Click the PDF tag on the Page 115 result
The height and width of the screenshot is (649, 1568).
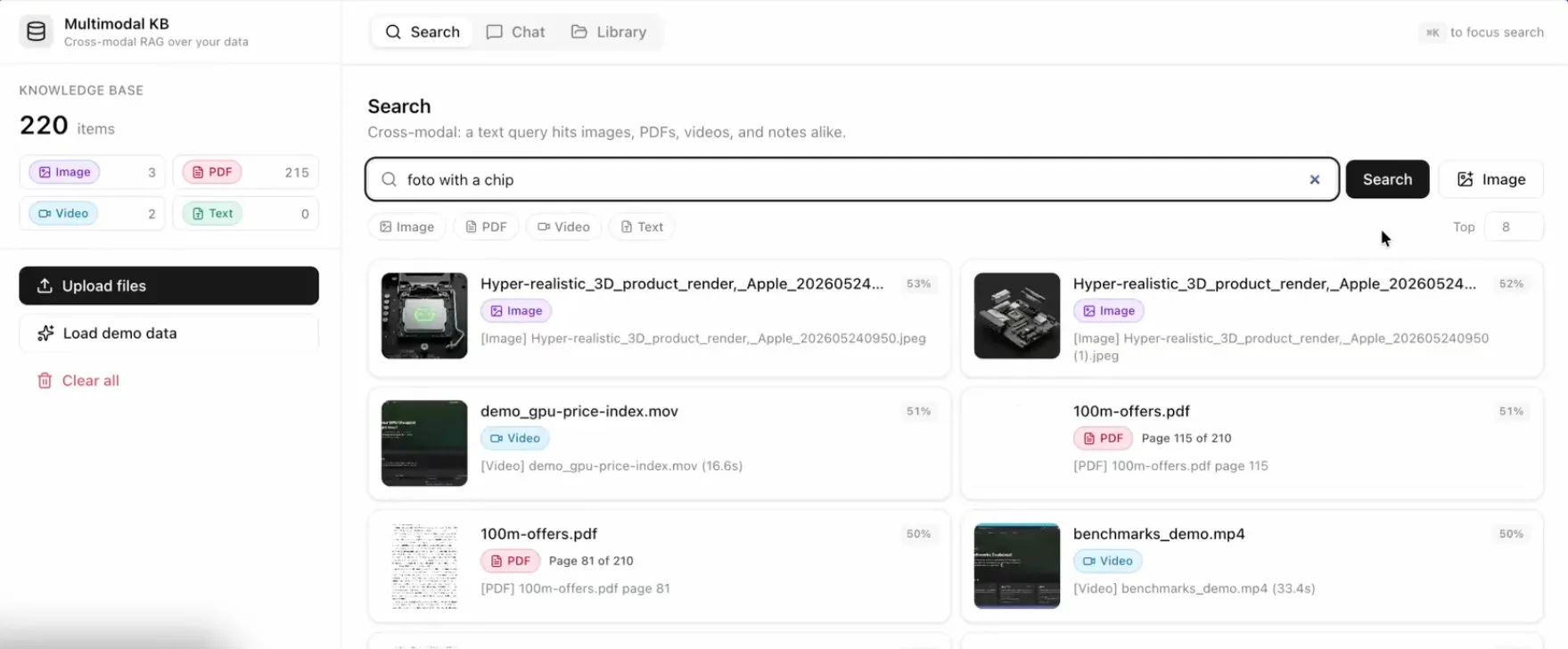pyautogui.click(x=1103, y=438)
